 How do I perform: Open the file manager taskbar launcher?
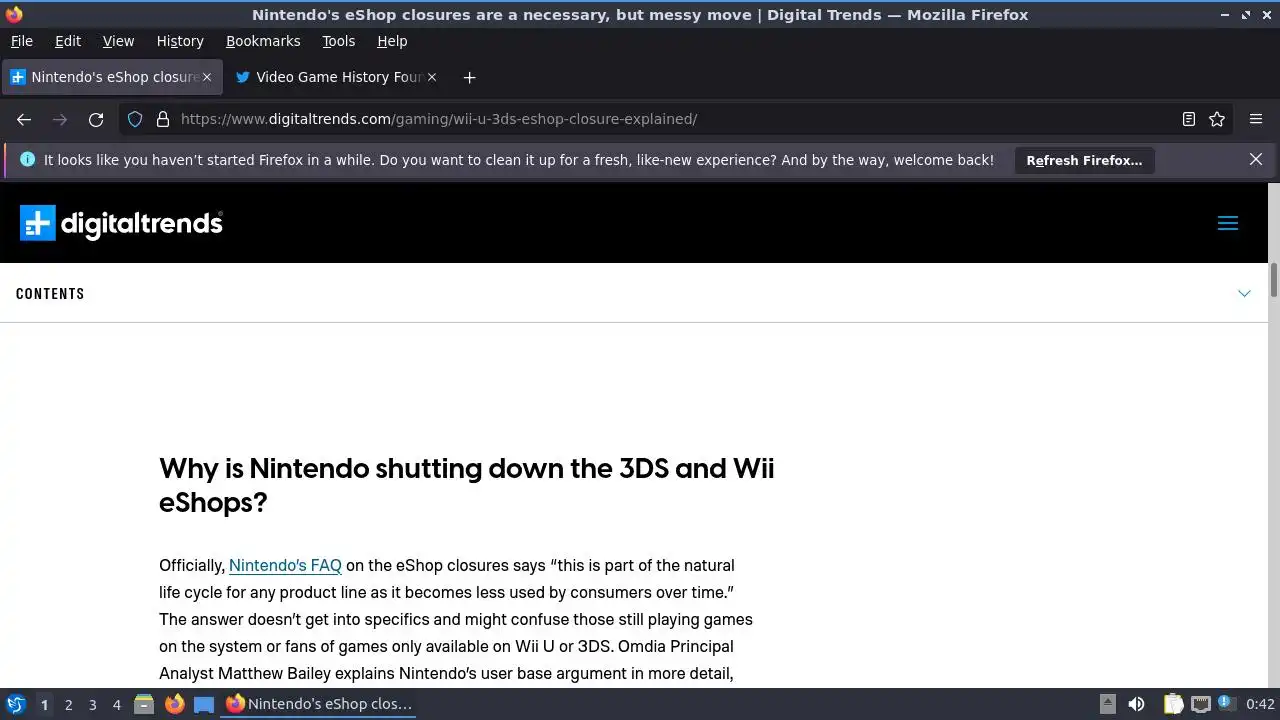tap(144, 704)
